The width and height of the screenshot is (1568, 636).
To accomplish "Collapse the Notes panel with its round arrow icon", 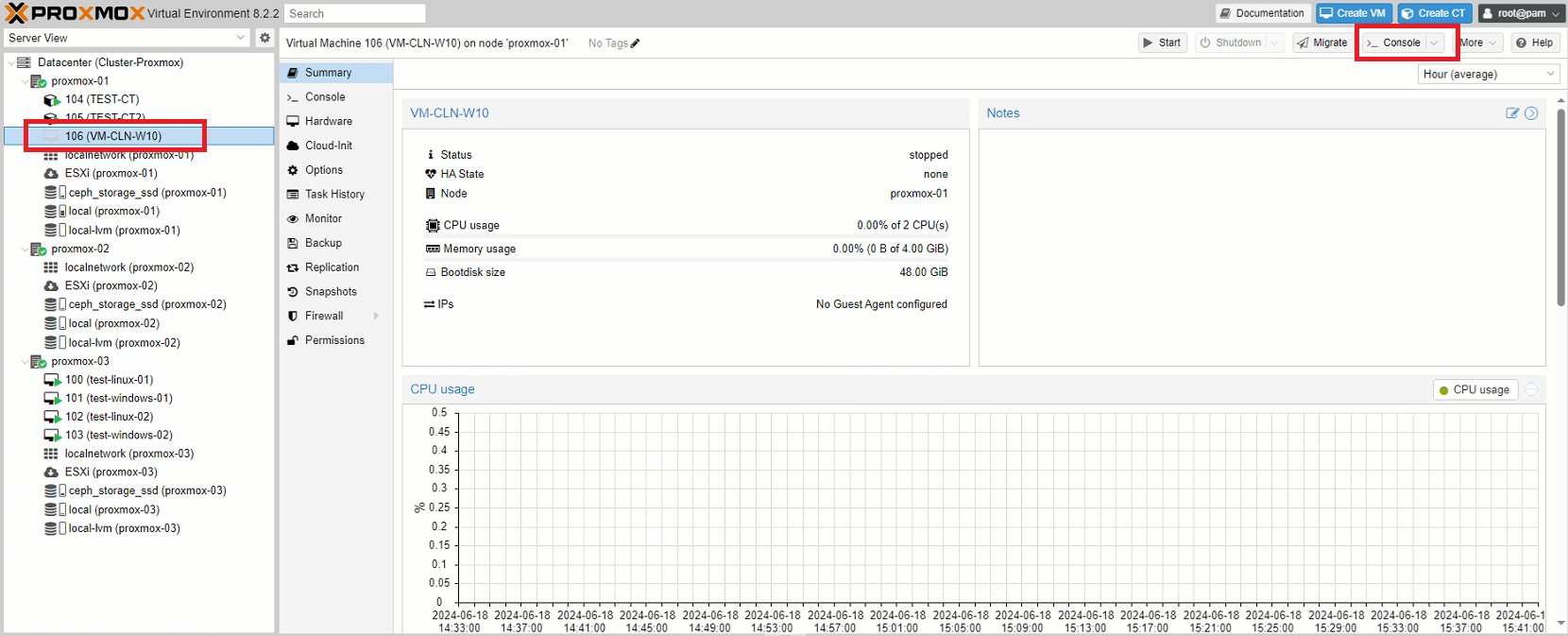I will pos(1531,113).
